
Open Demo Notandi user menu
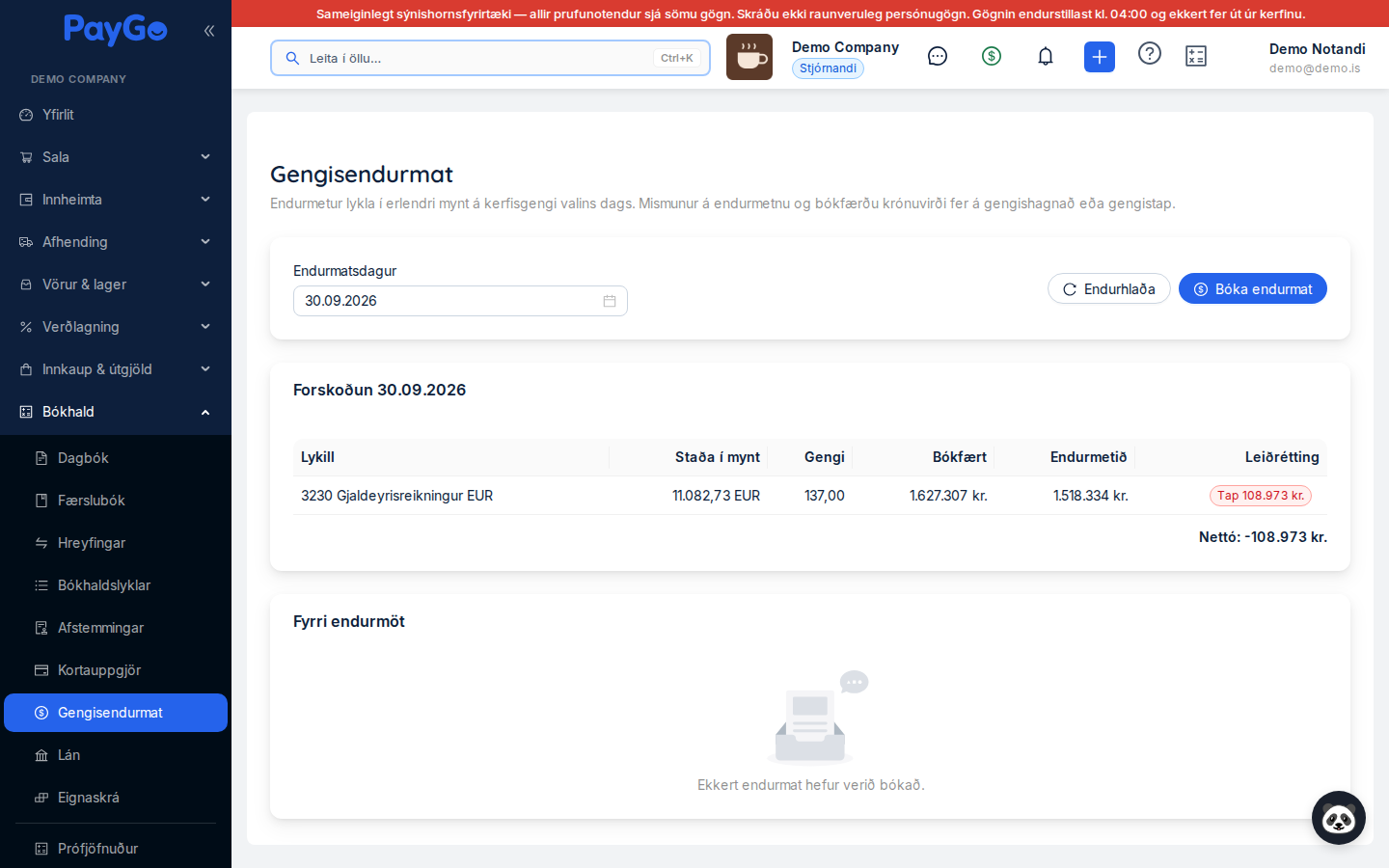coord(1317,58)
